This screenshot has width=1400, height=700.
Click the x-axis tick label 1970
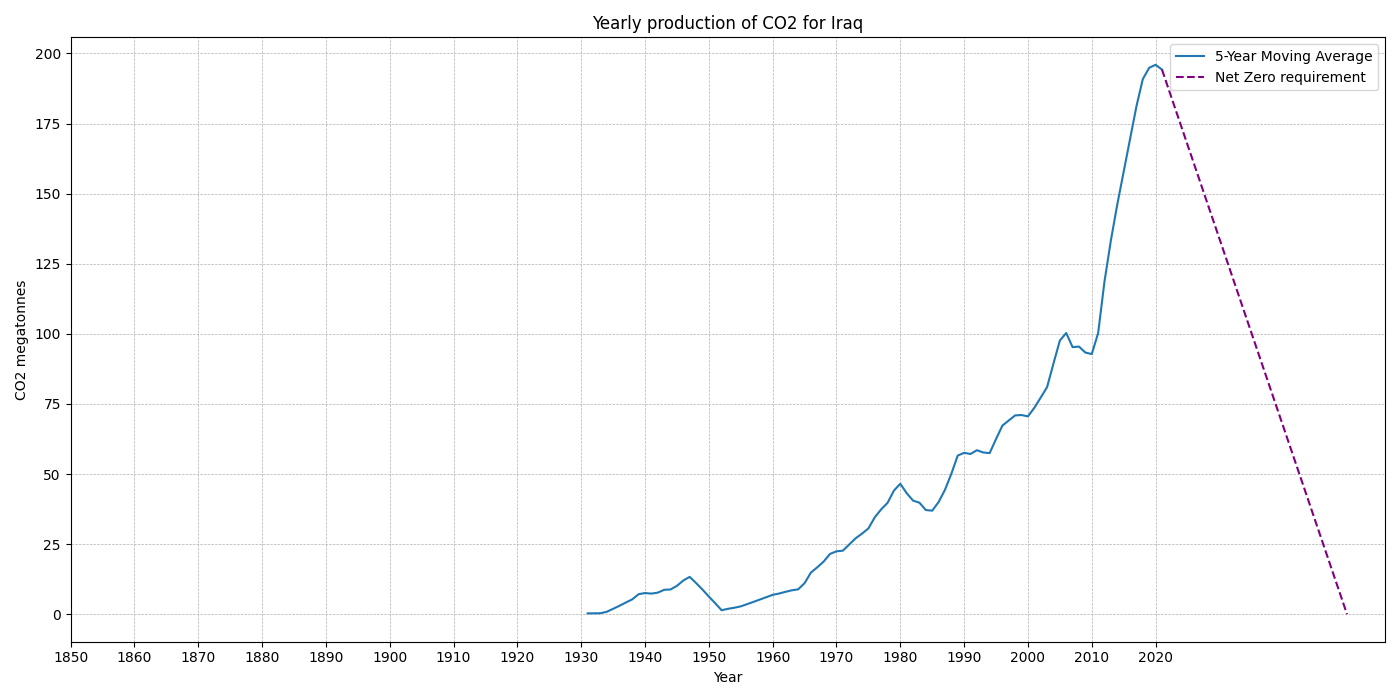[x=836, y=658]
